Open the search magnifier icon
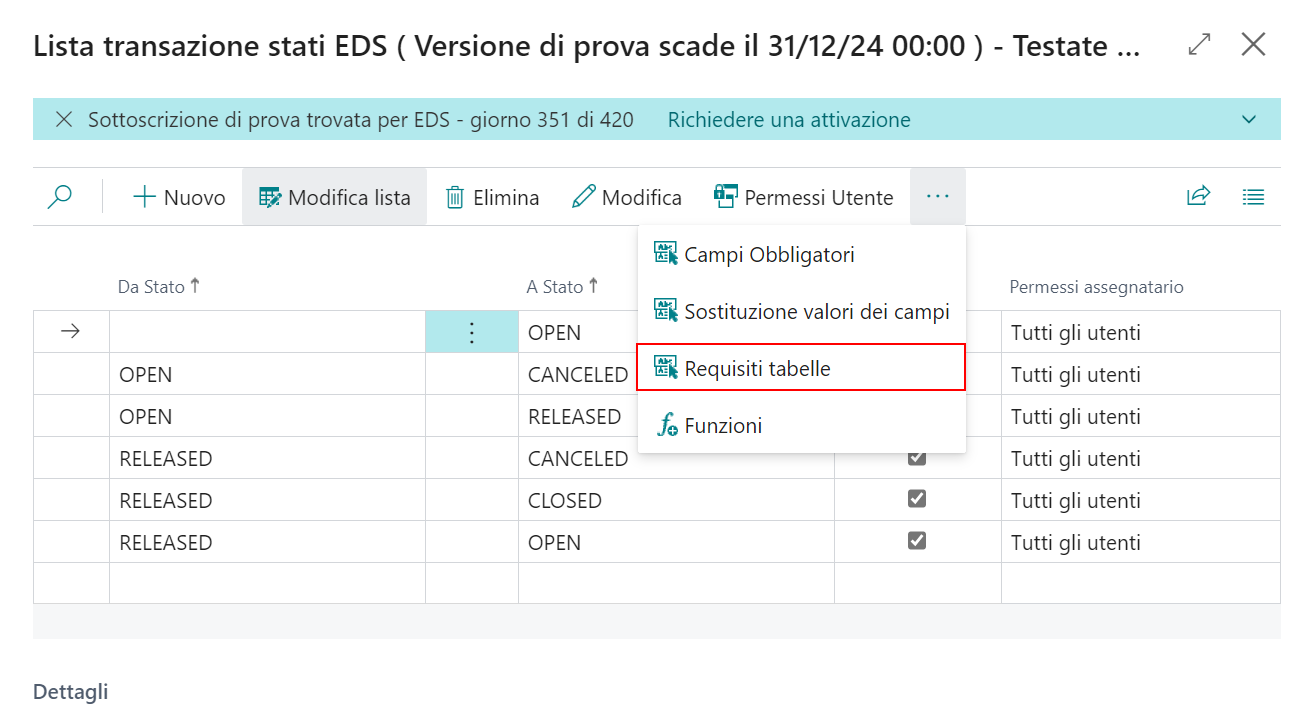 pyautogui.click(x=60, y=197)
